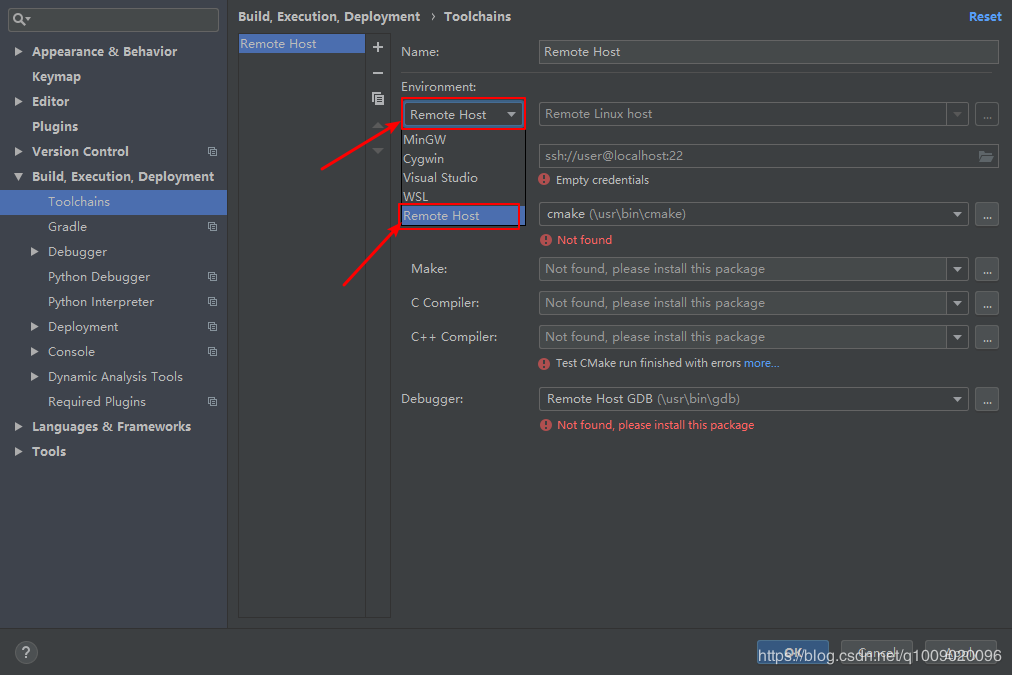This screenshot has height=675, width=1012.
Task: Browse for C Compiler with ellipsis button
Action: tap(987, 303)
